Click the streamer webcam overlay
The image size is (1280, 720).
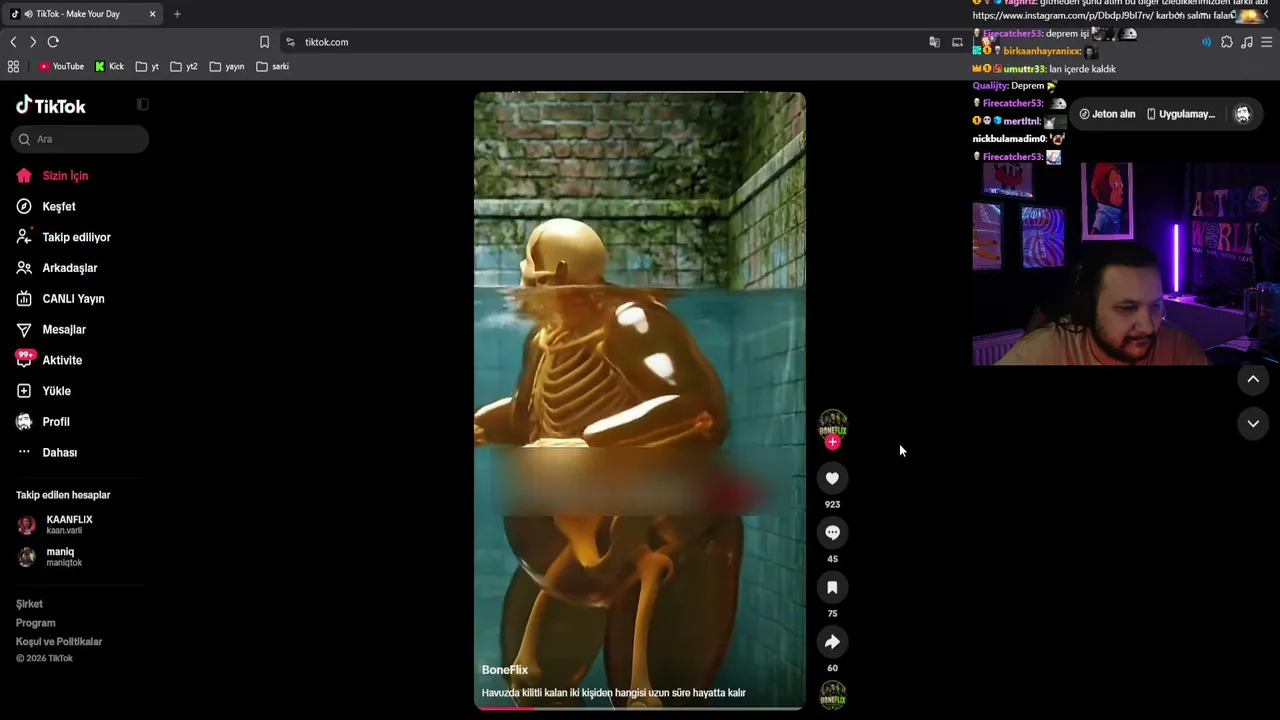[x=1126, y=264]
